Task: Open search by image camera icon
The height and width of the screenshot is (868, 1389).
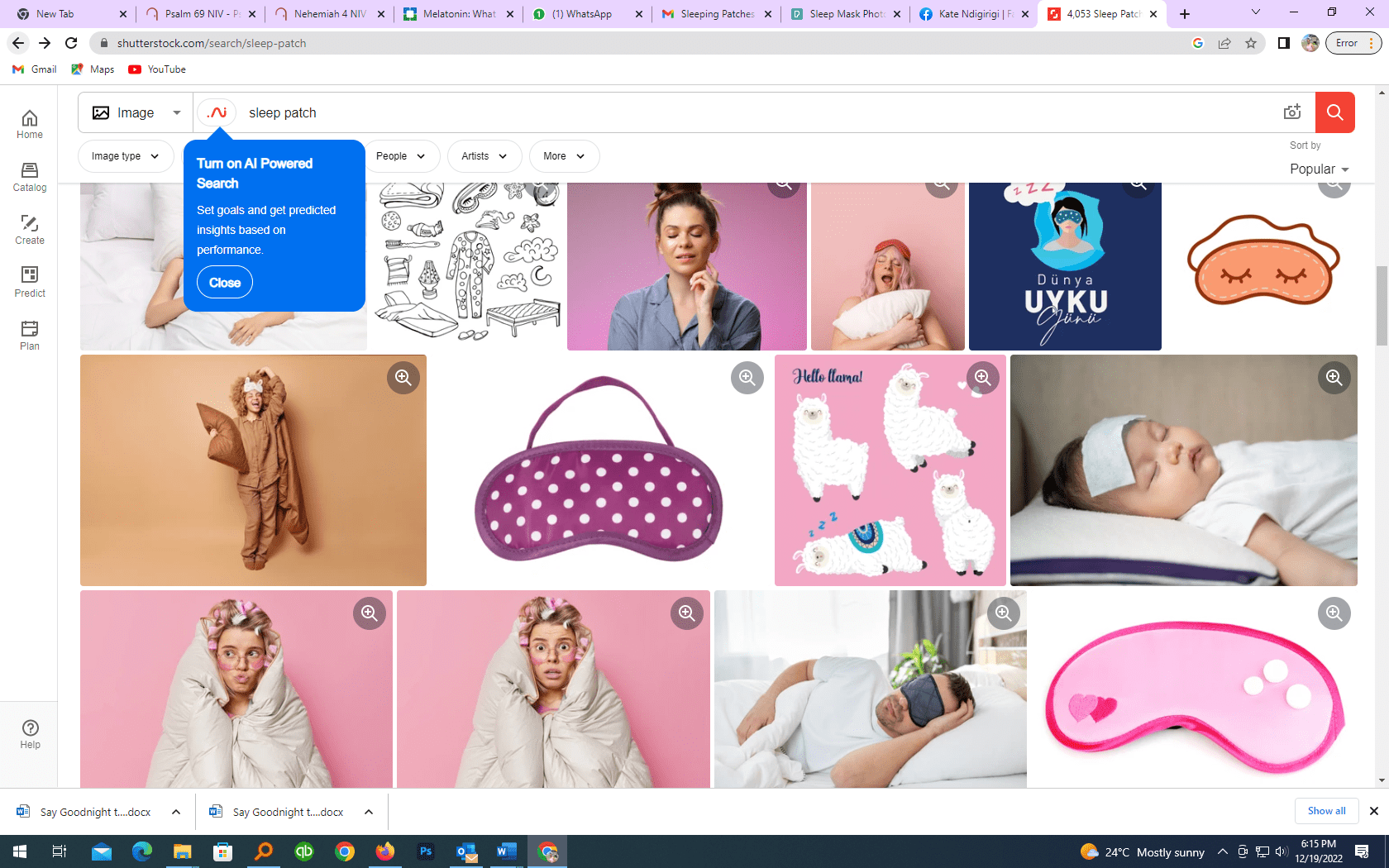Action: (x=1292, y=112)
